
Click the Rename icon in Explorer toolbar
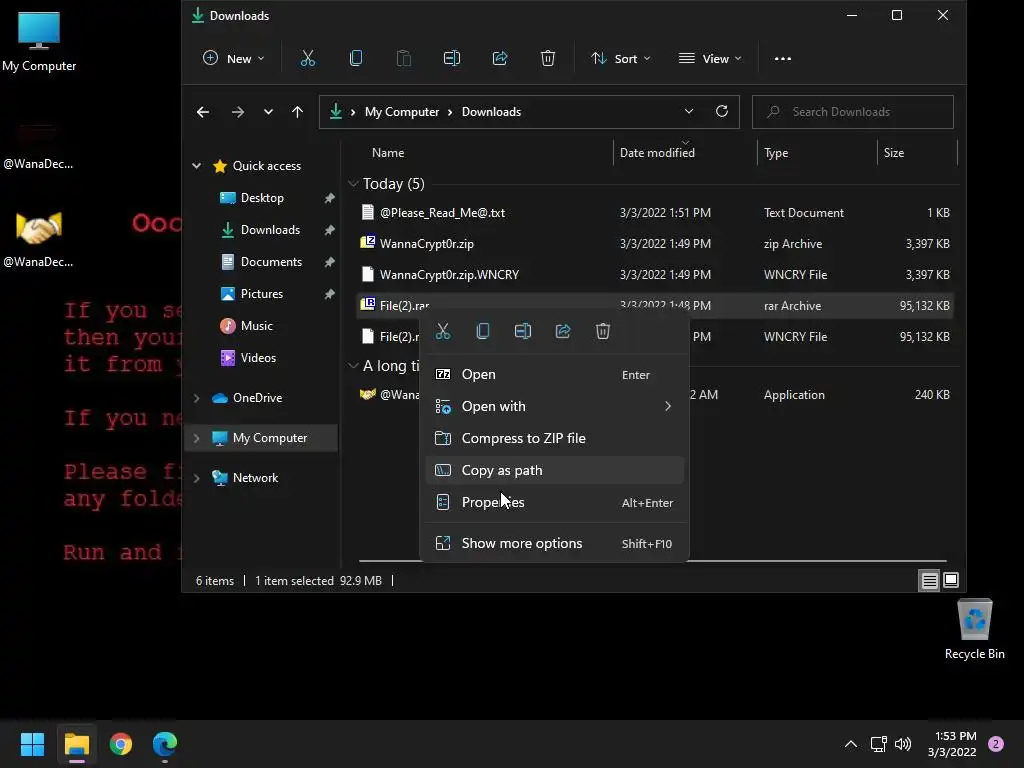452,59
